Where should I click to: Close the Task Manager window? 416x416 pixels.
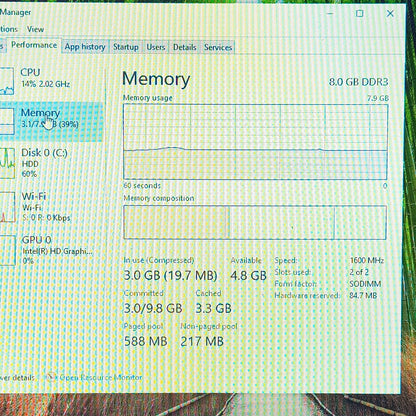coord(390,13)
